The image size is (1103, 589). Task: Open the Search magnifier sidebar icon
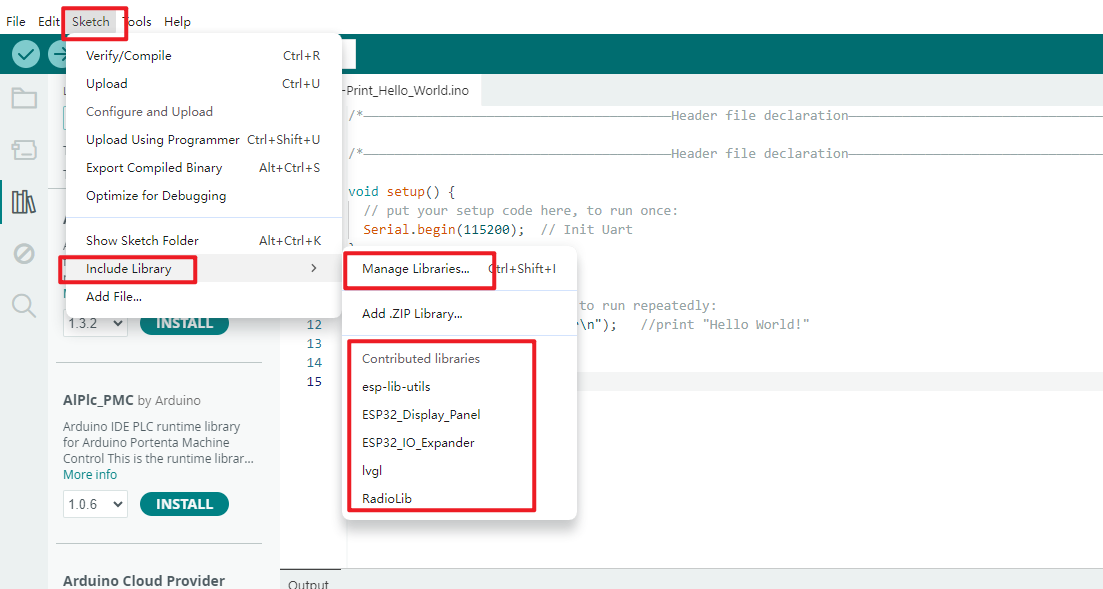(24, 305)
